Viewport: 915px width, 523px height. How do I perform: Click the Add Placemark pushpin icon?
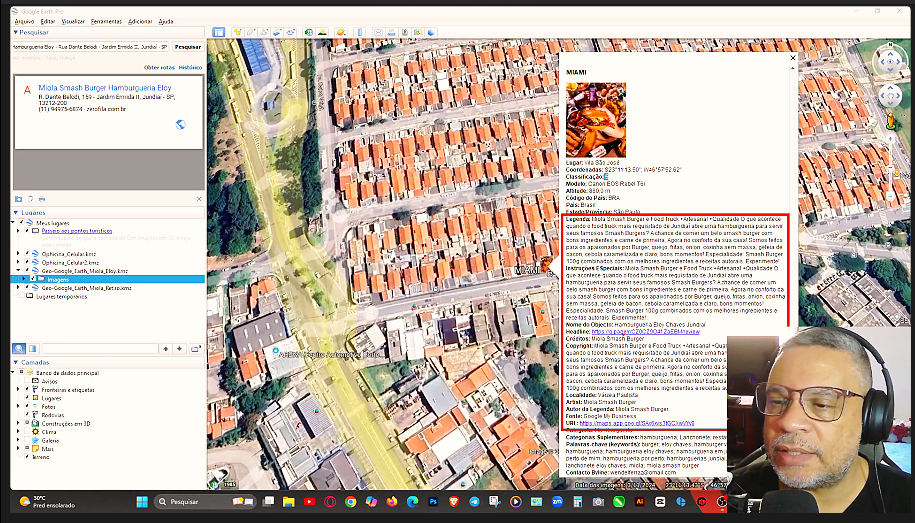click(237, 32)
